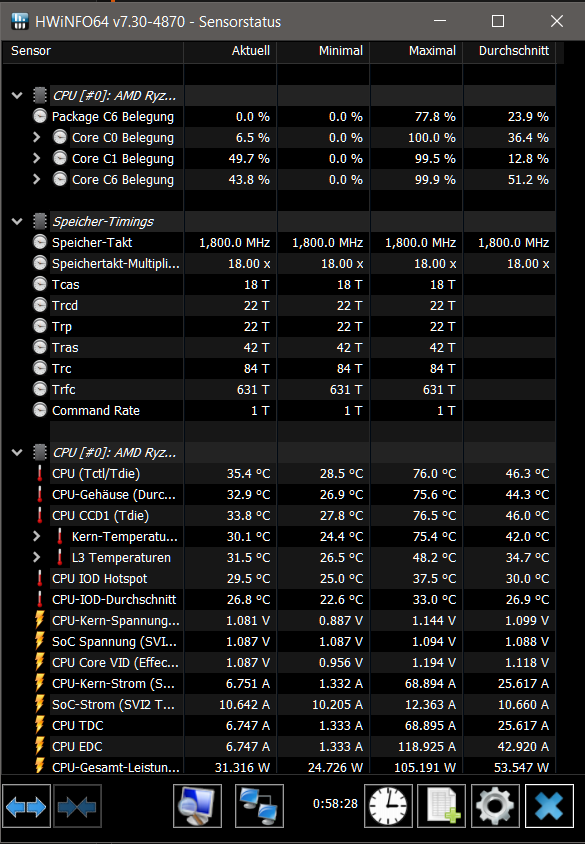Click the Aktuell column header

point(230,51)
